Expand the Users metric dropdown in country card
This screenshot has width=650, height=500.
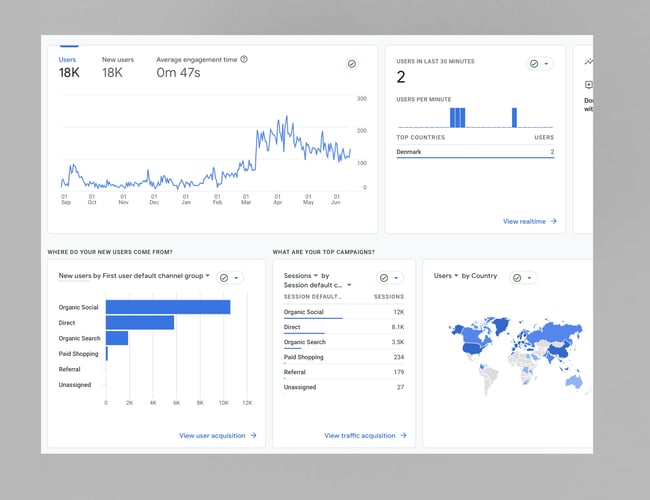pyautogui.click(x=456, y=275)
